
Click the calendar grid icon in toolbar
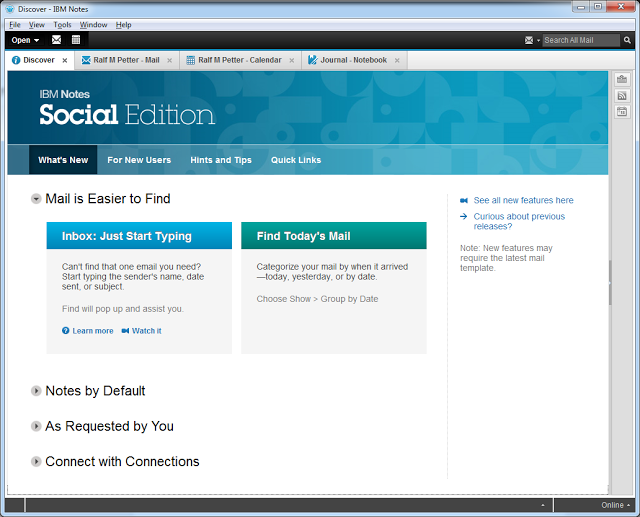(x=76, y=40)
